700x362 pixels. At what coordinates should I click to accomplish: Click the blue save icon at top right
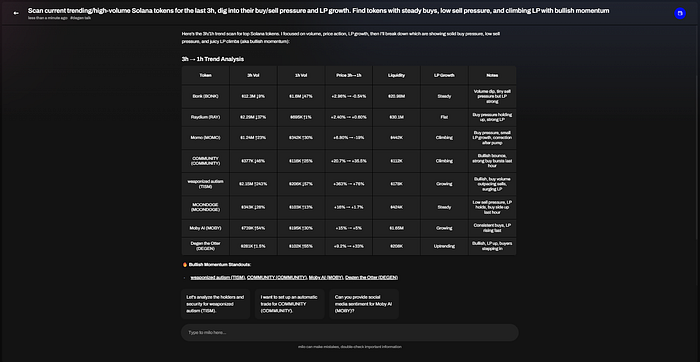679,13
